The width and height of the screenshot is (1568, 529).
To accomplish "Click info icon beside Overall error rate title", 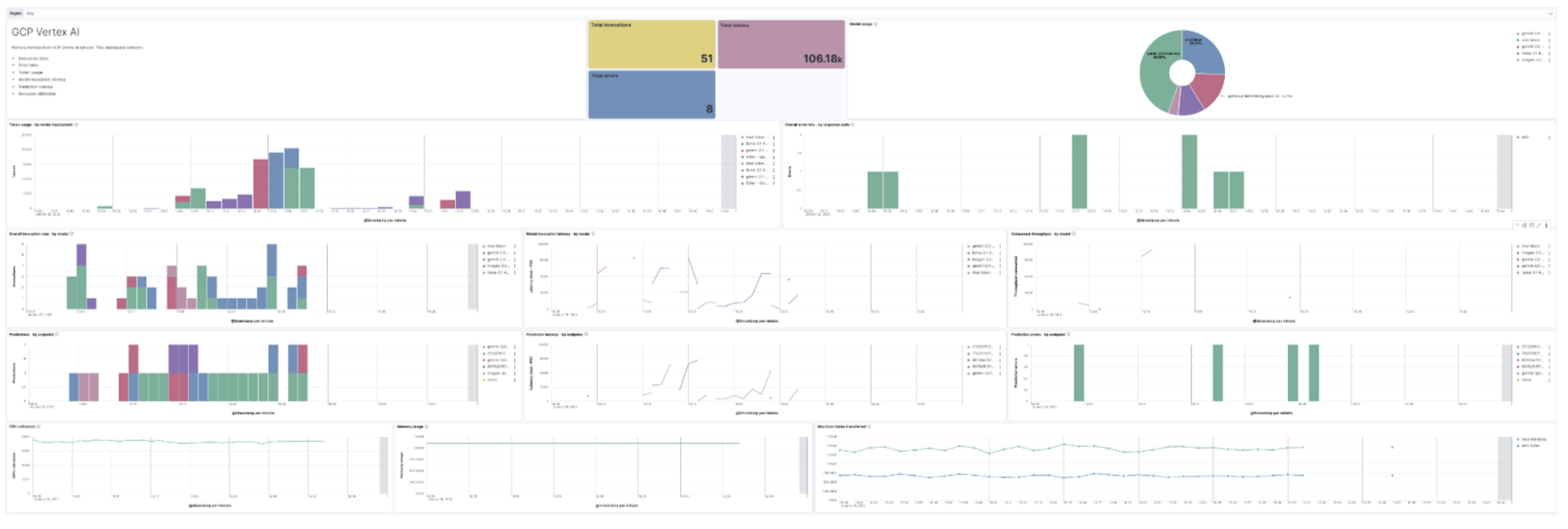I will click(x=852, y=124).
